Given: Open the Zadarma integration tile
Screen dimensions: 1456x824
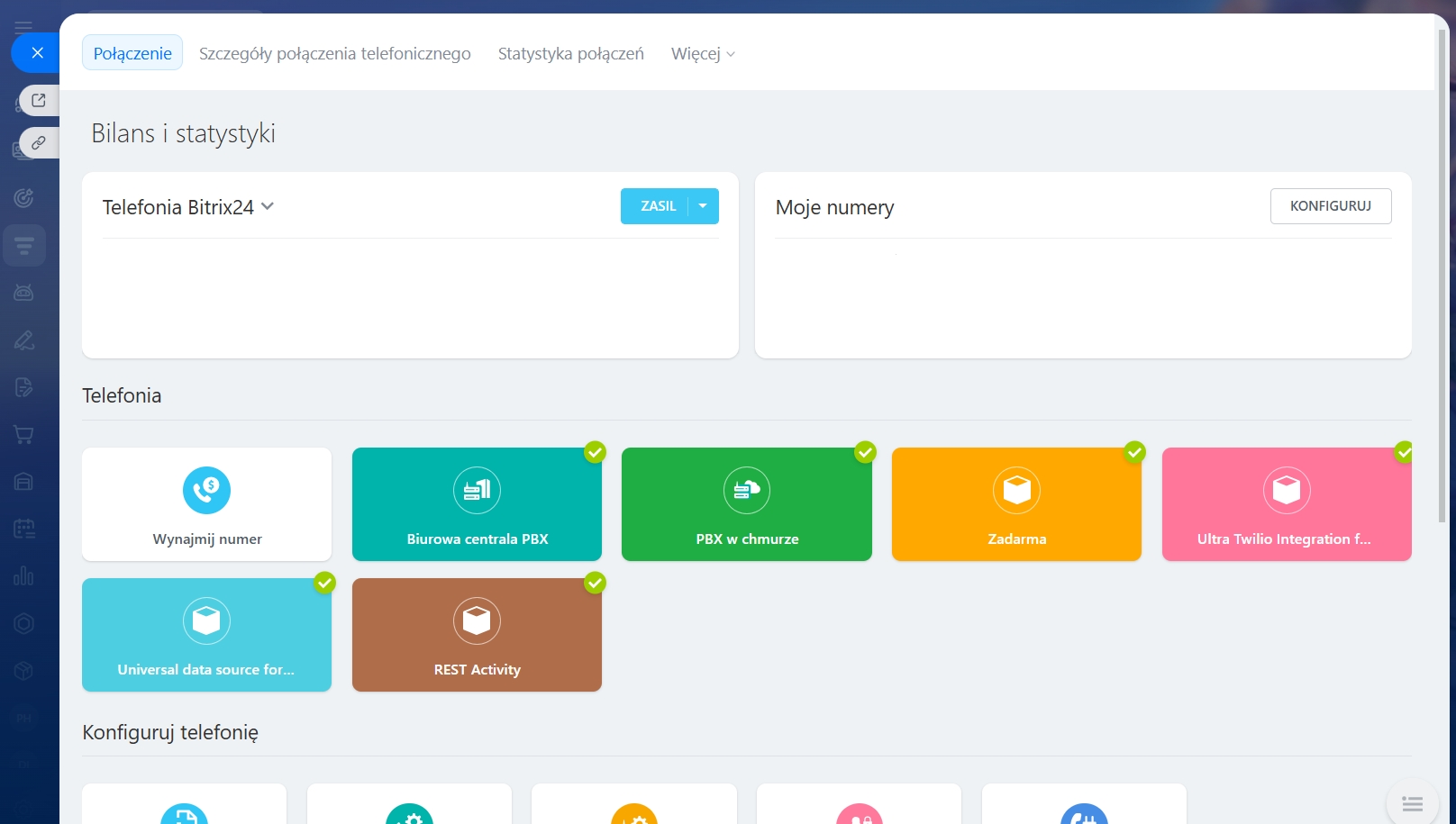Looking at the screenshot, I should pyautogui.click(x=1016, y=504).
